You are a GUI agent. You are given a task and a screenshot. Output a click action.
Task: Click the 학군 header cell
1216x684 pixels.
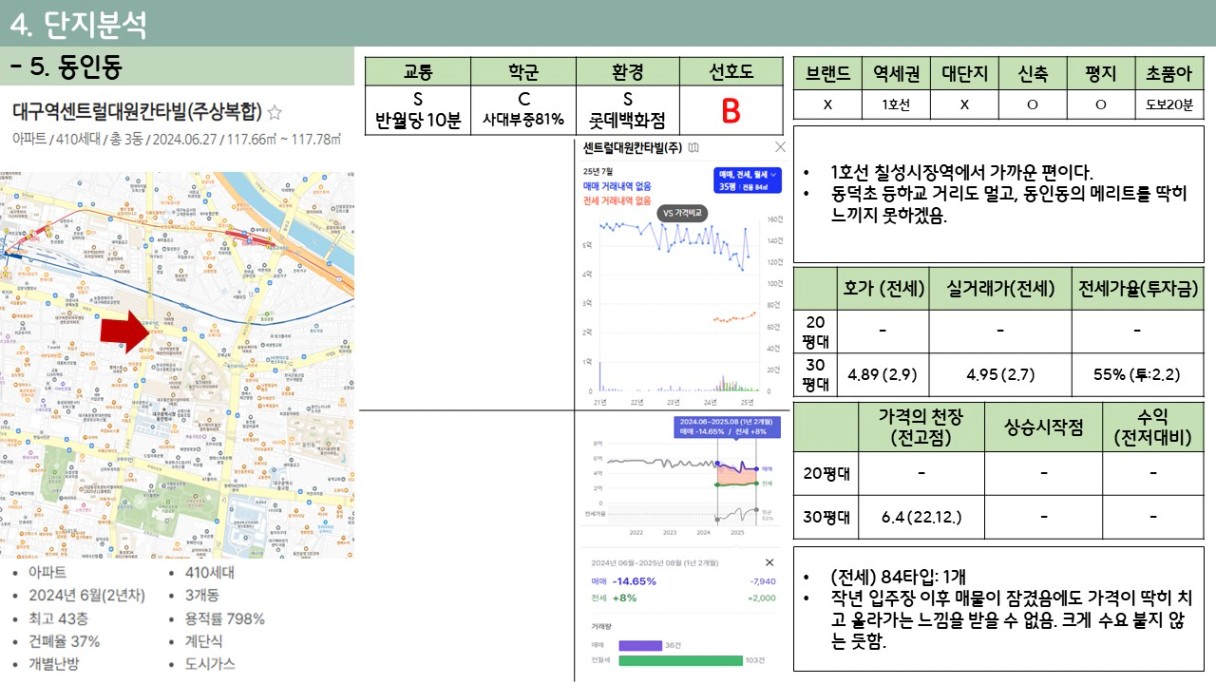[523, 72]
